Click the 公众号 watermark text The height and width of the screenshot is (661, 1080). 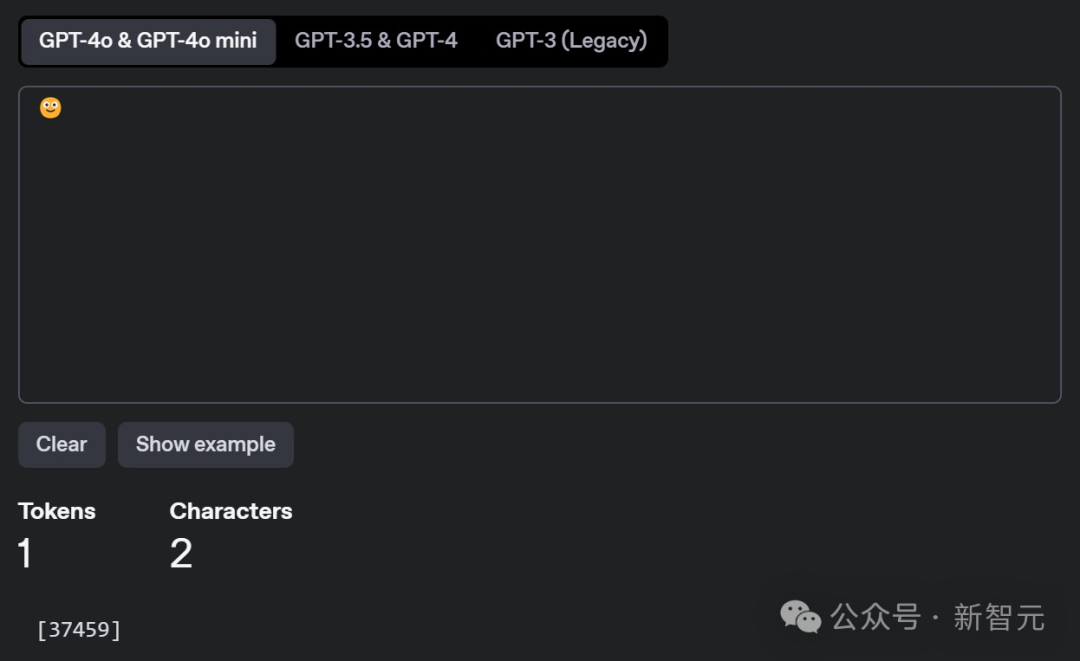875,617
